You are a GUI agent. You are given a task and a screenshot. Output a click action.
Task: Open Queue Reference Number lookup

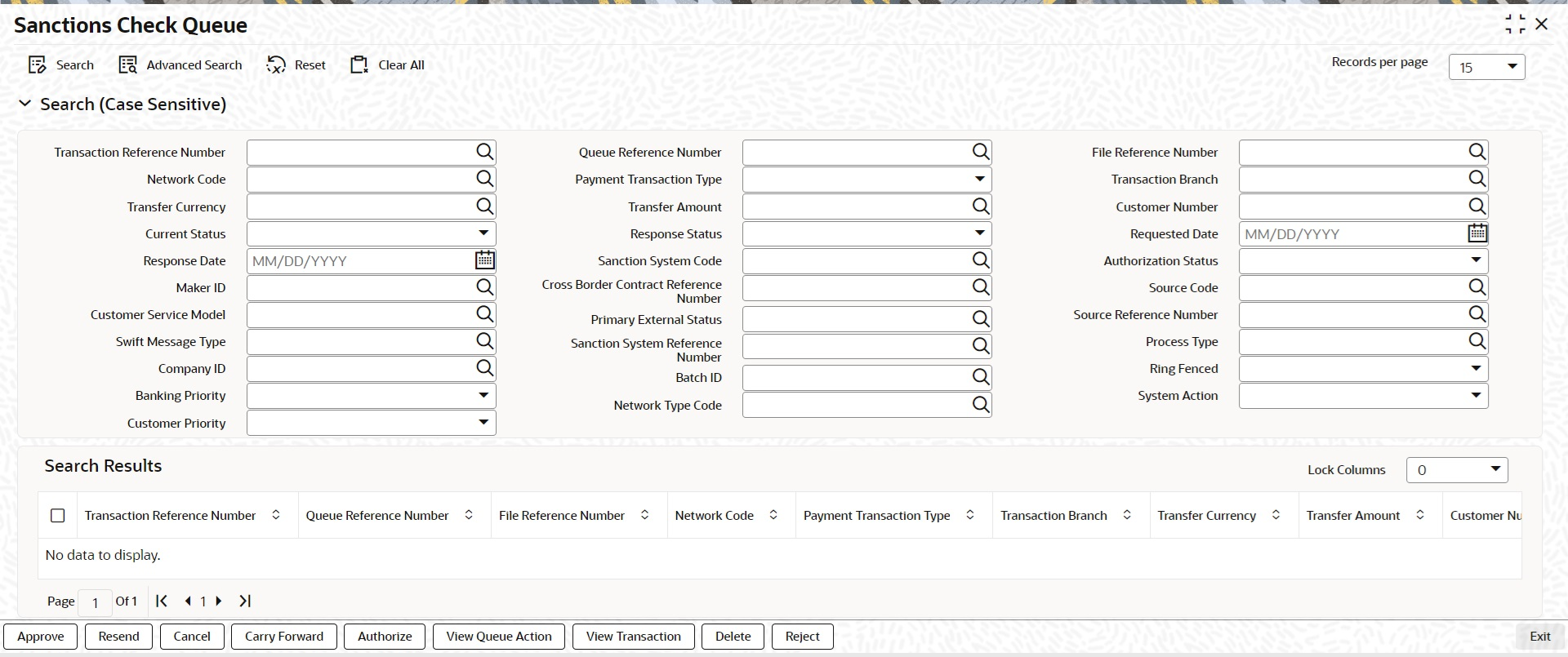tap(981, 152)
